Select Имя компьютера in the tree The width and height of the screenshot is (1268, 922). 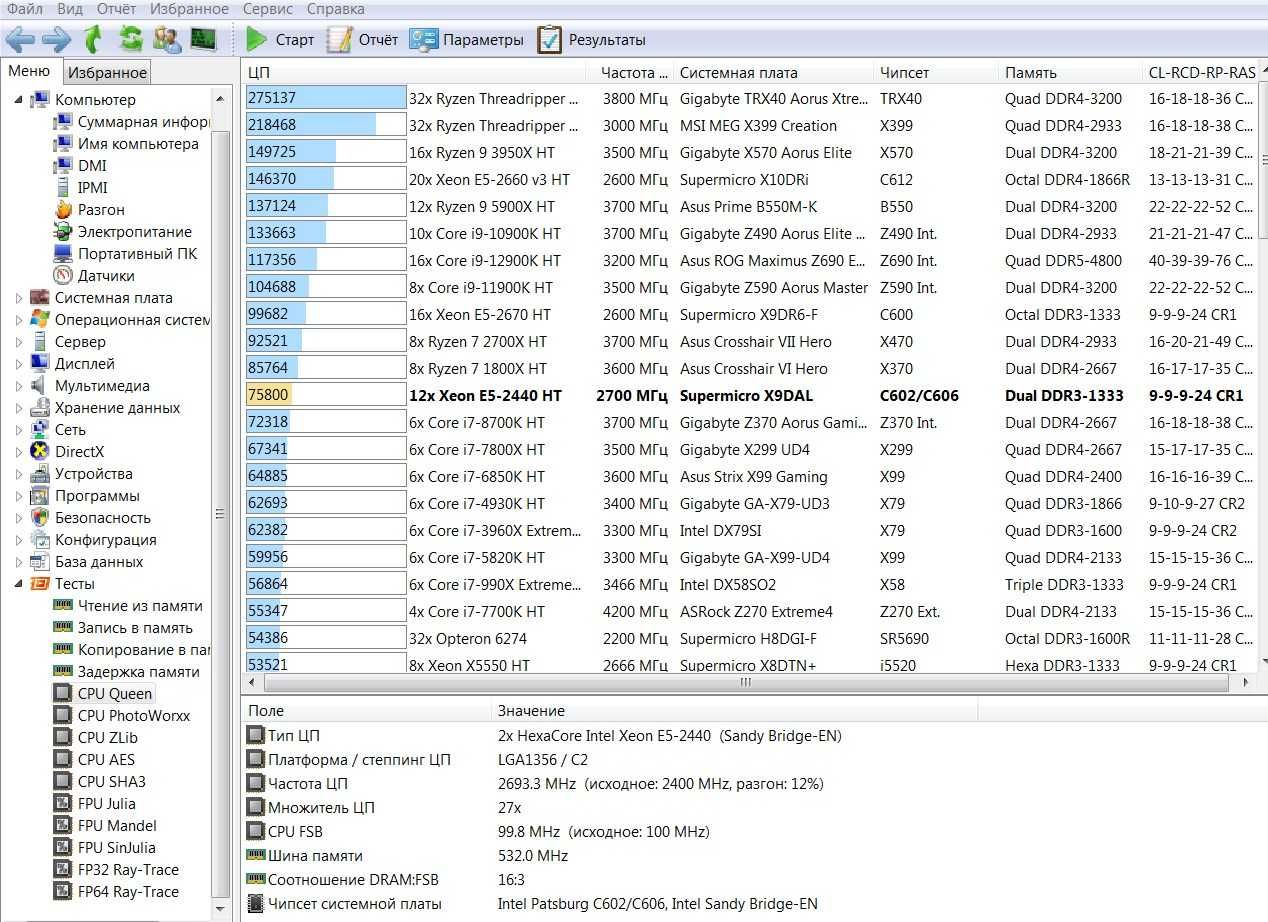126,144
